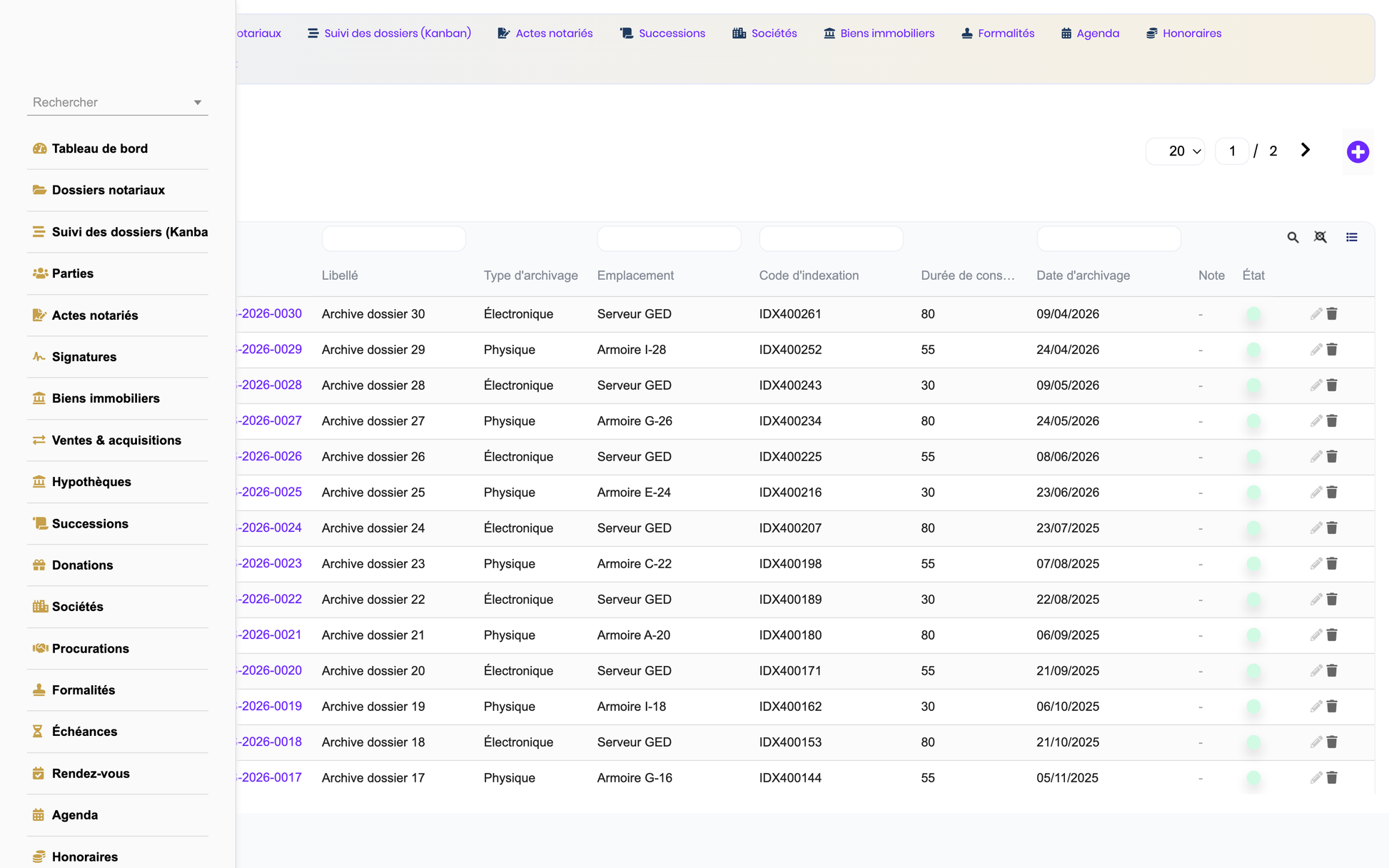
Task: Click the Échéances hourglass icon
Action: [x=38, y=732]
